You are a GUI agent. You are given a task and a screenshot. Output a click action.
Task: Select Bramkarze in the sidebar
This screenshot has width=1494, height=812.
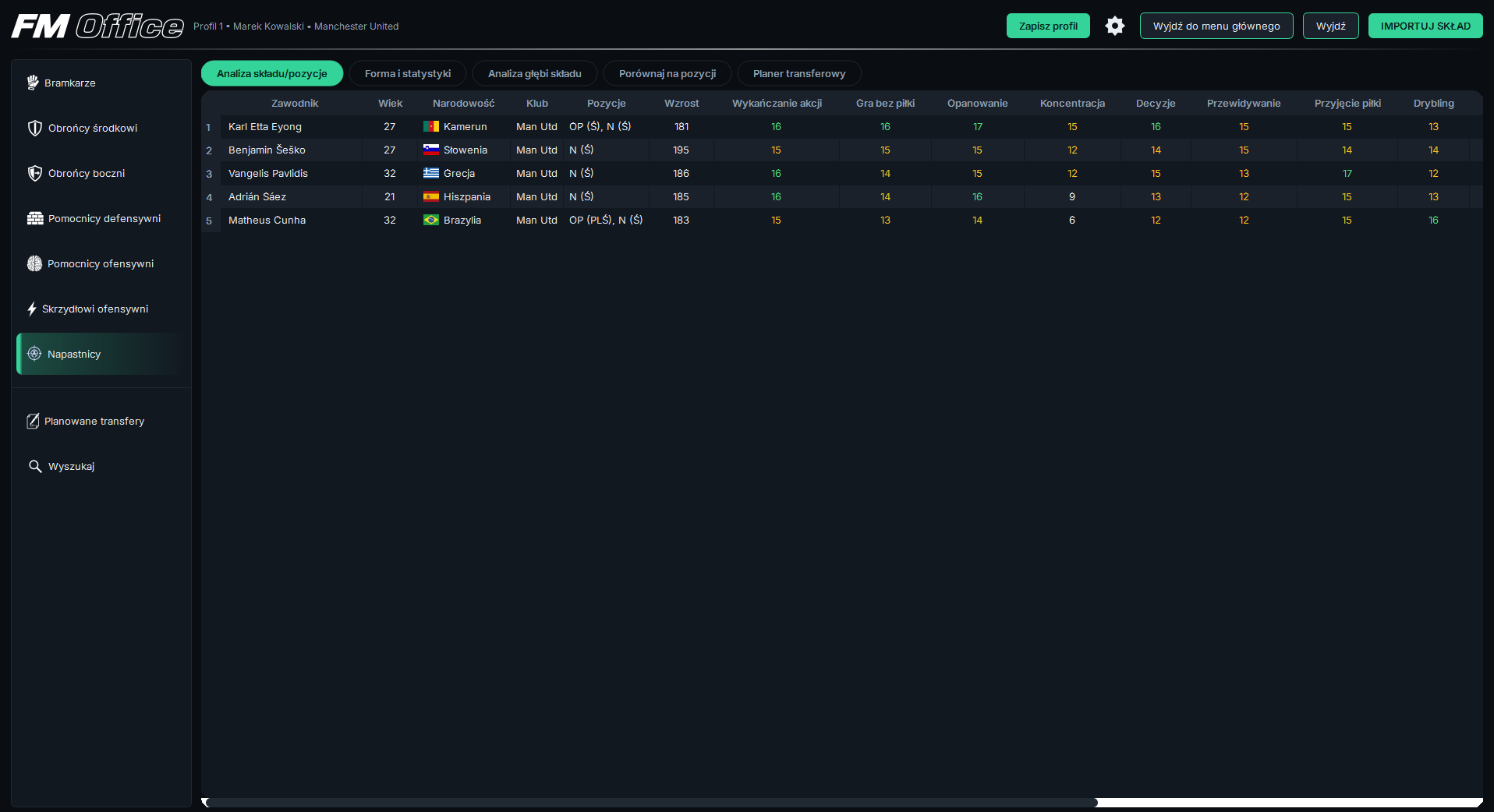[101, 83]
